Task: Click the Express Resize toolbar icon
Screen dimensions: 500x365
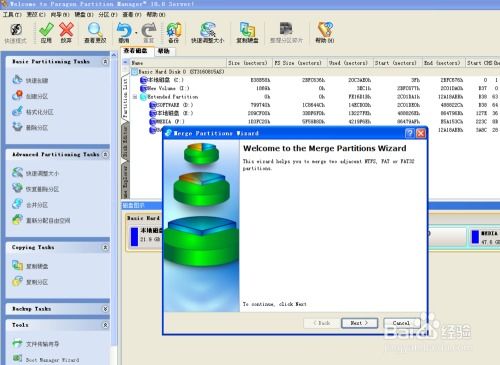Action: pos(207,33)
